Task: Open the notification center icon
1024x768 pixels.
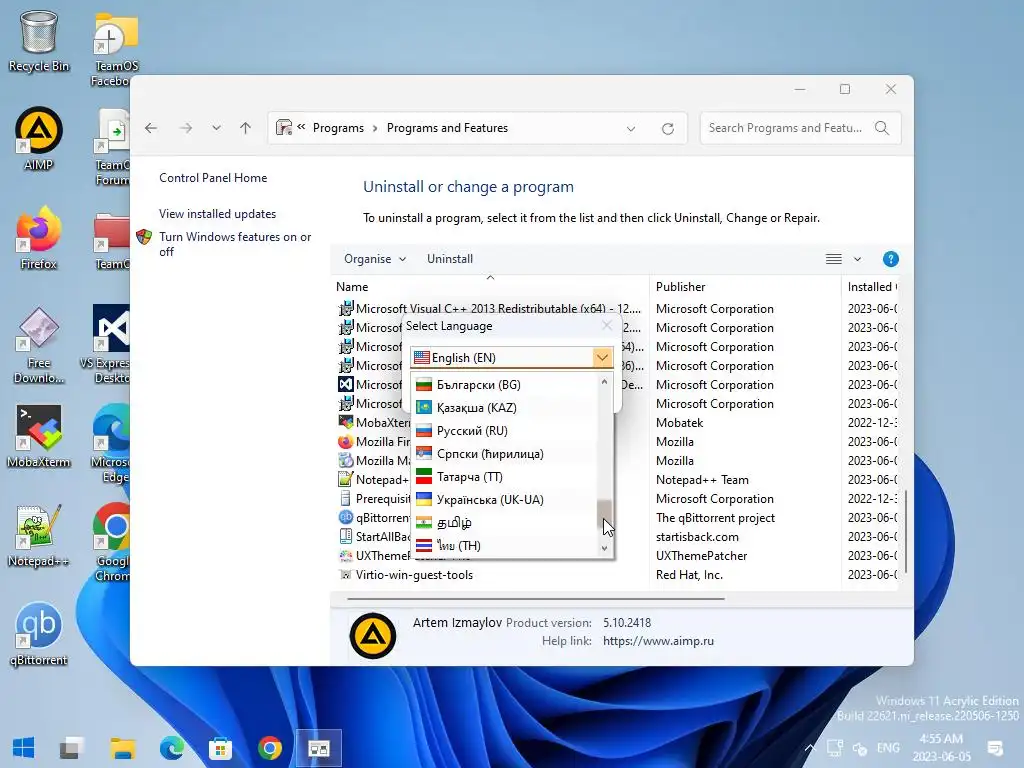Action: 995,748
